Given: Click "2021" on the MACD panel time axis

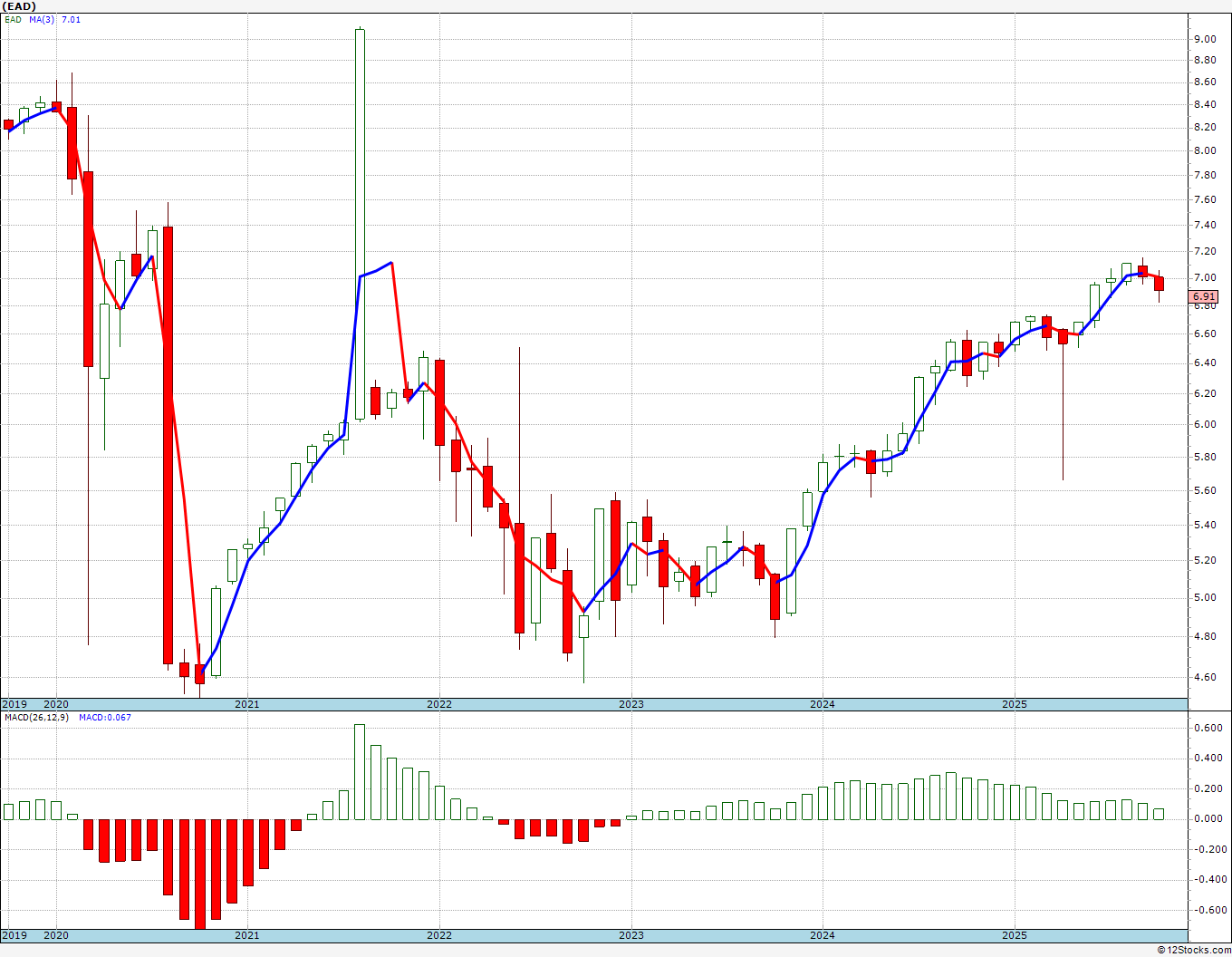Looking at the screenshot, I should pos(247,935).
